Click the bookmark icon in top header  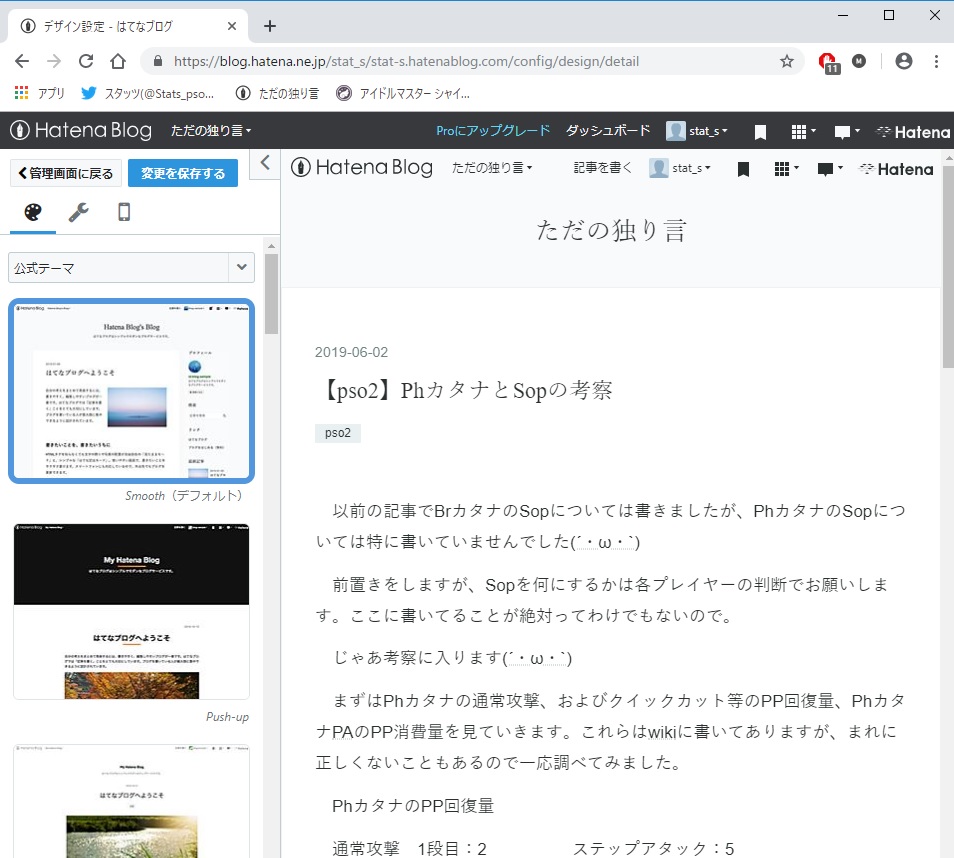[760, 131]
